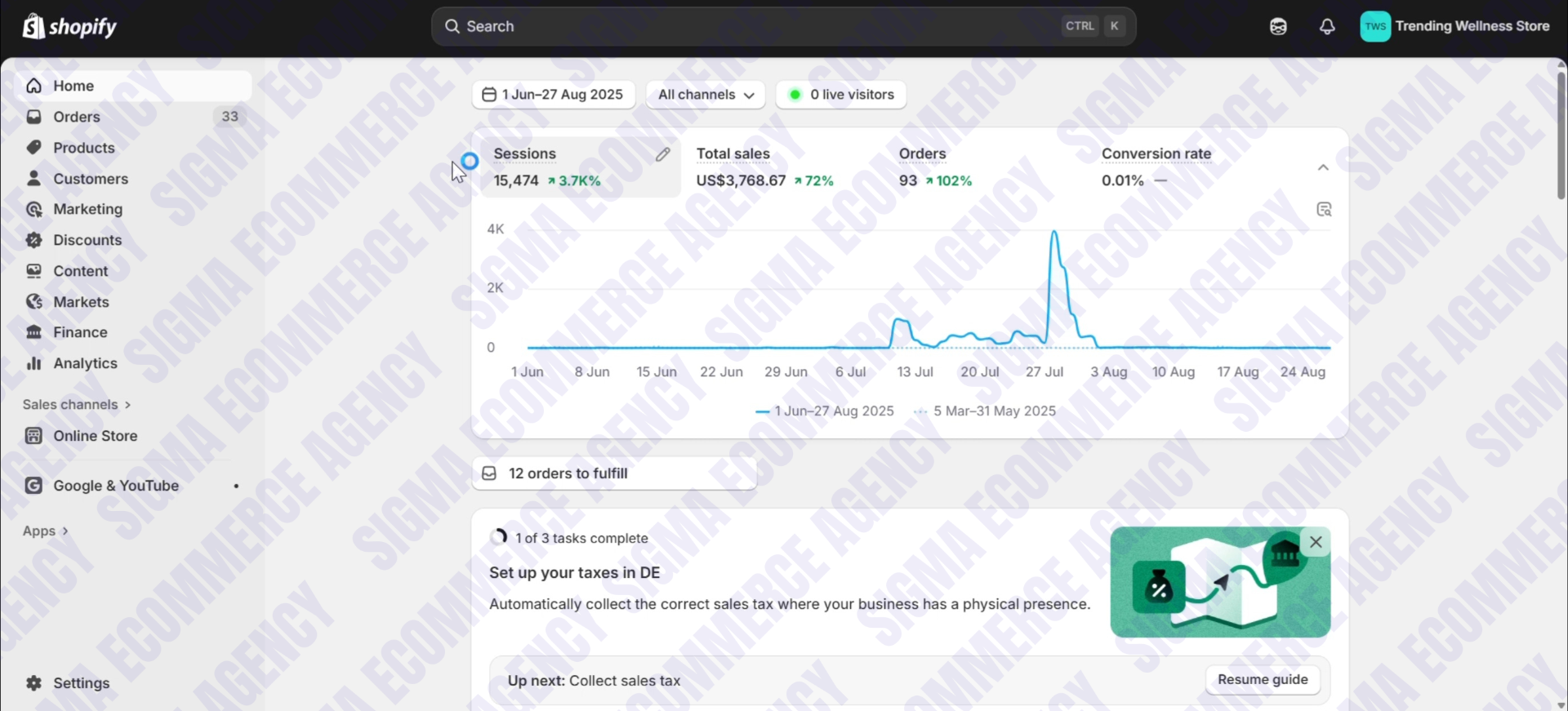Dismiss the tax setup guide card
Viewport: 1568px width, 711px height.
[1316, 542]
